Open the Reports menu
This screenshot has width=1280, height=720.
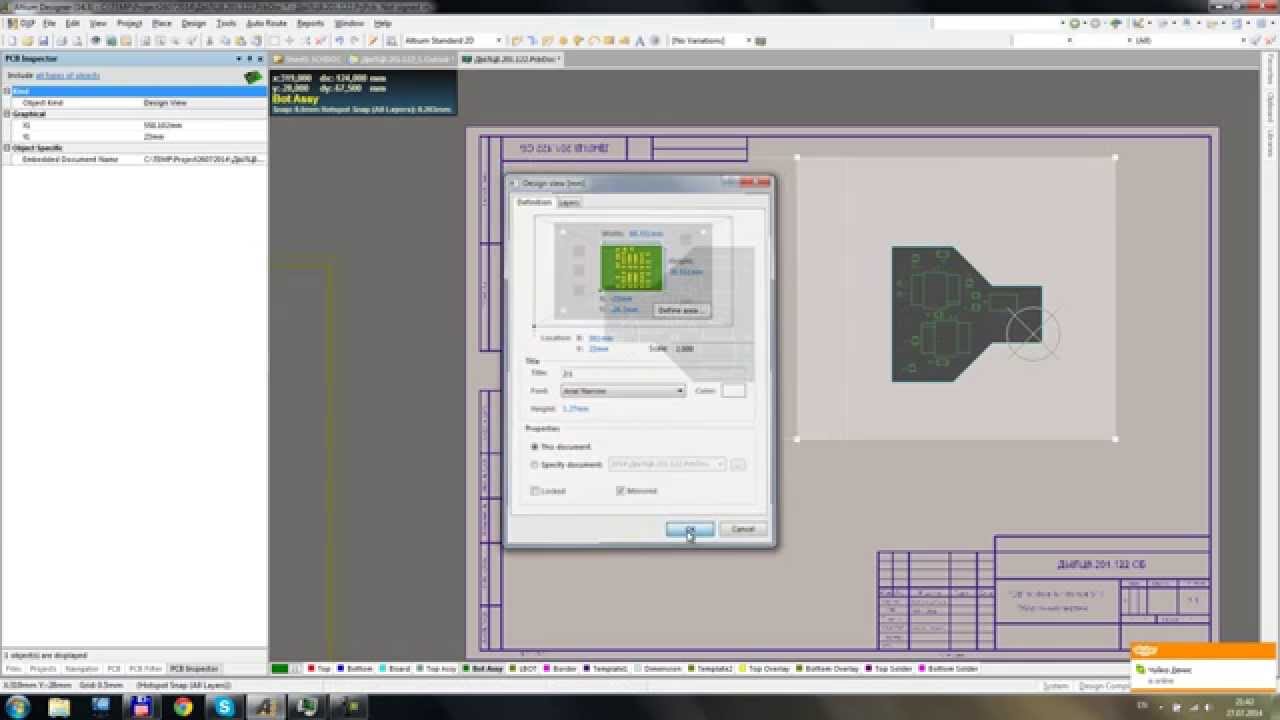pos(310,23)
